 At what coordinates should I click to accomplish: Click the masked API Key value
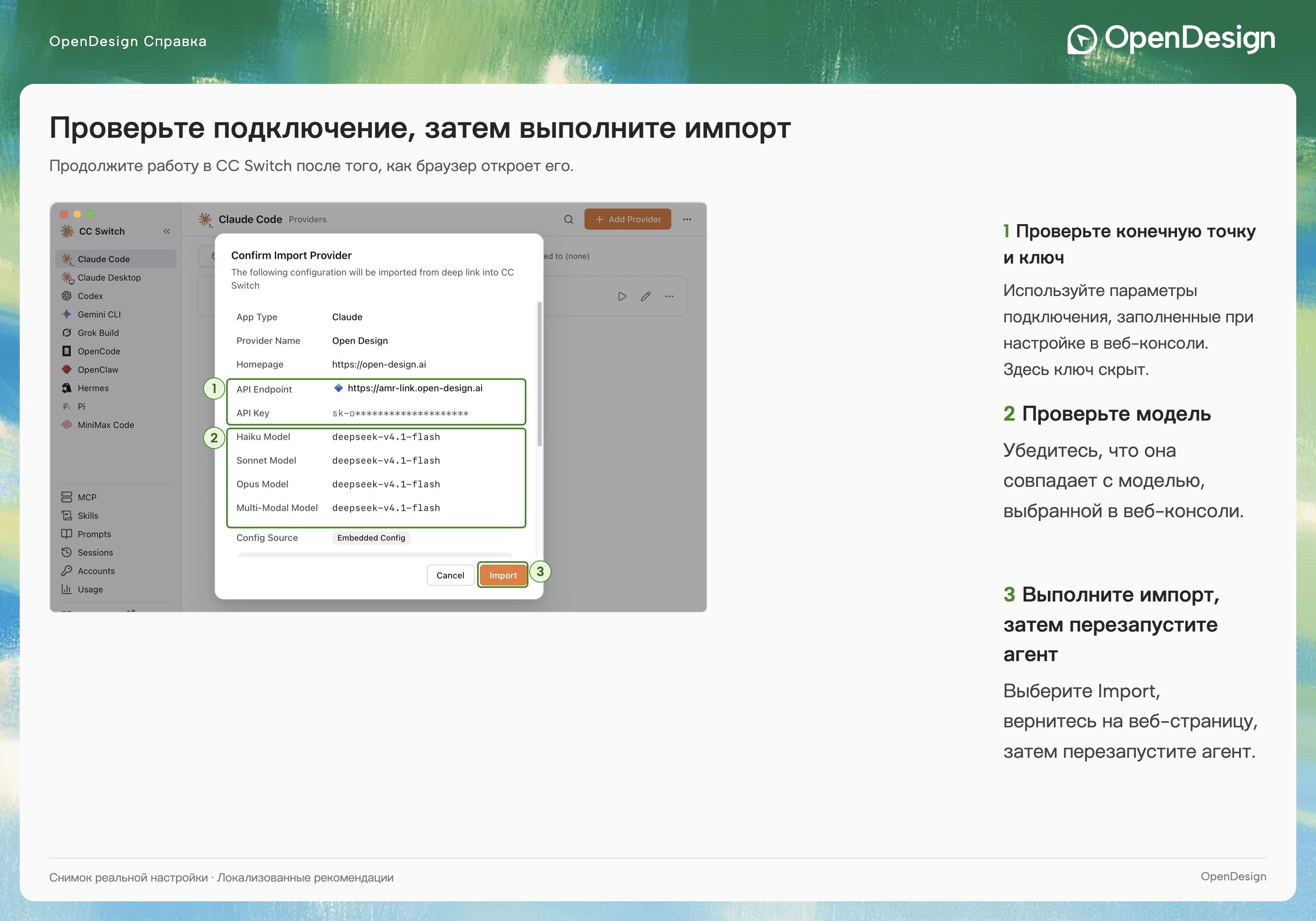tap(400, 413)
